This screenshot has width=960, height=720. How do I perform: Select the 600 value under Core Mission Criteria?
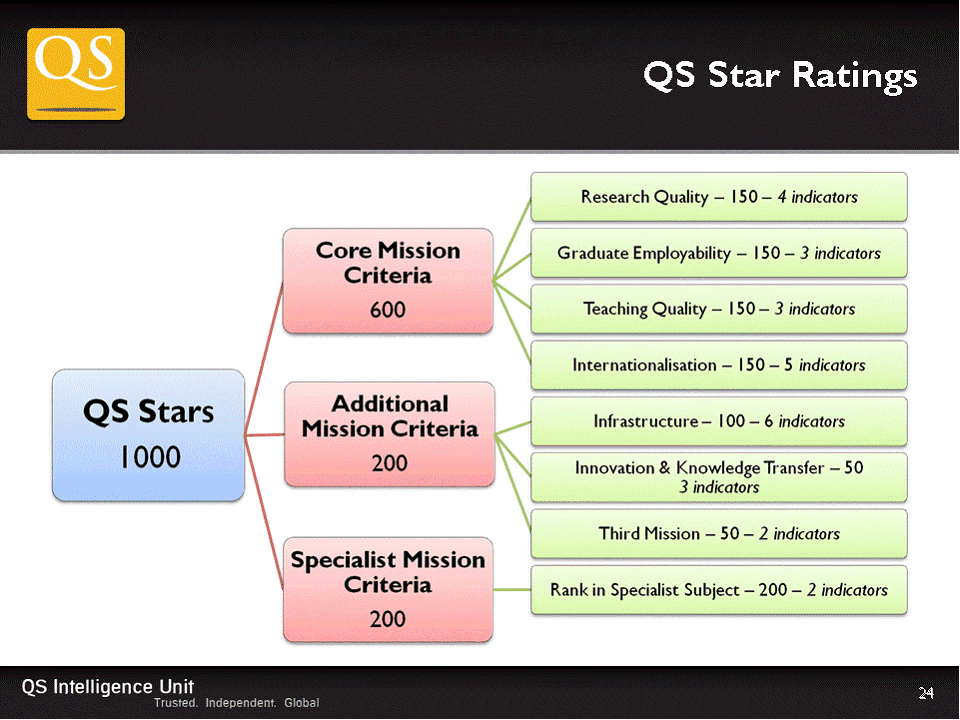tap(387, 309)
